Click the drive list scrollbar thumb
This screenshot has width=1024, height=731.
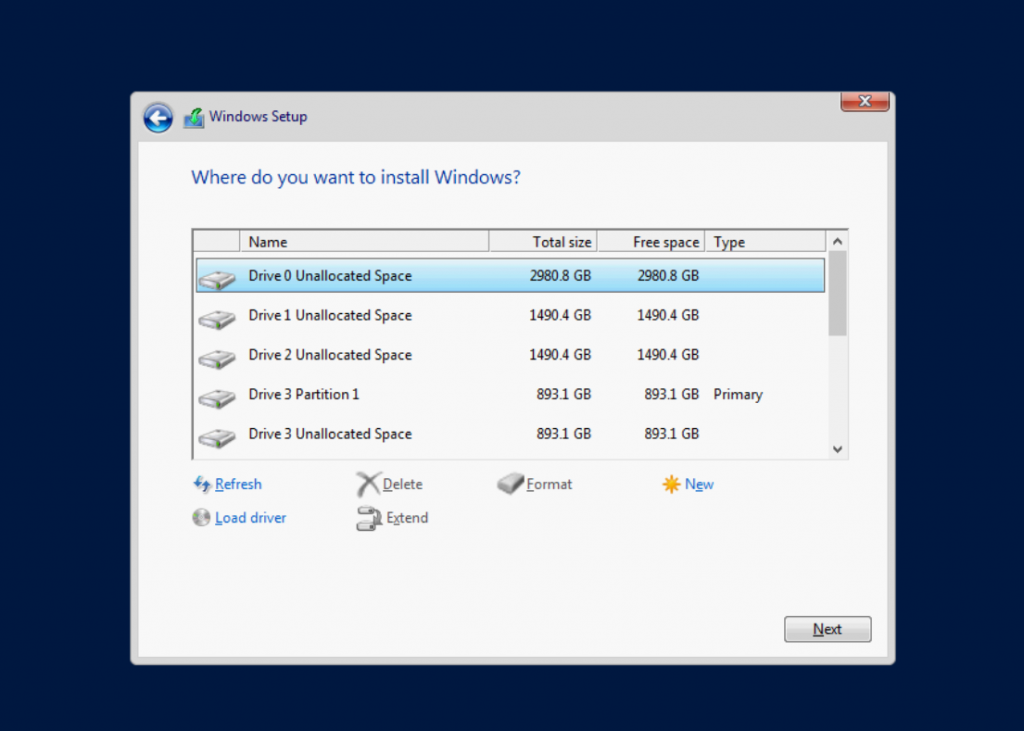[837, 294]
